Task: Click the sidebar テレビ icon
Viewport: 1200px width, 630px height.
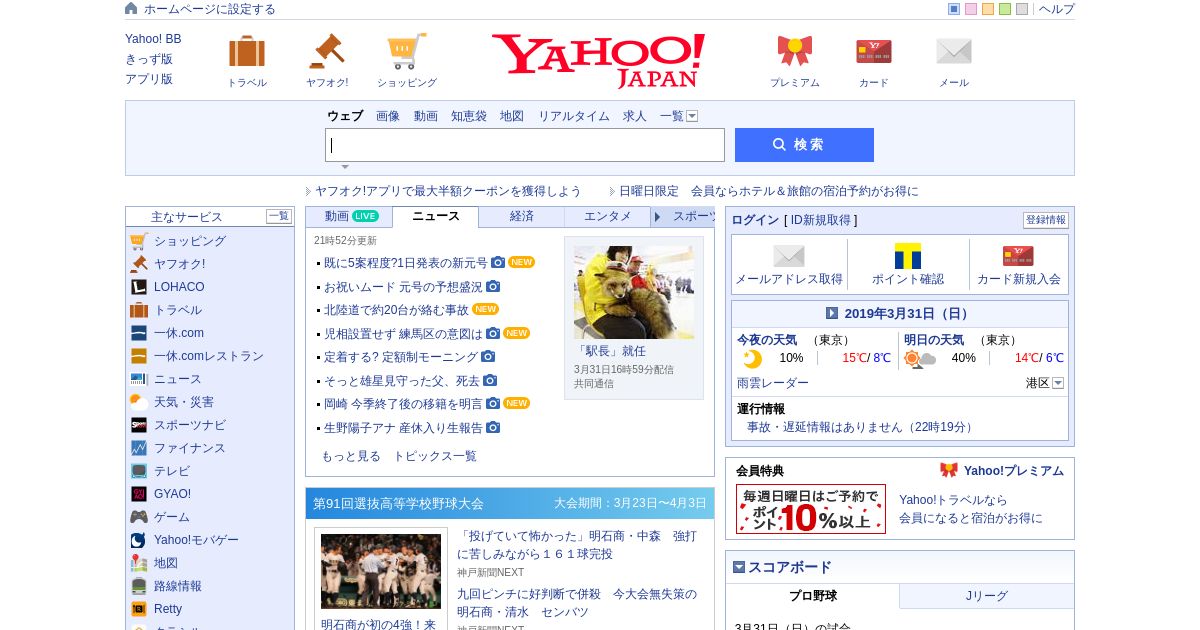Action: (139, 471)
